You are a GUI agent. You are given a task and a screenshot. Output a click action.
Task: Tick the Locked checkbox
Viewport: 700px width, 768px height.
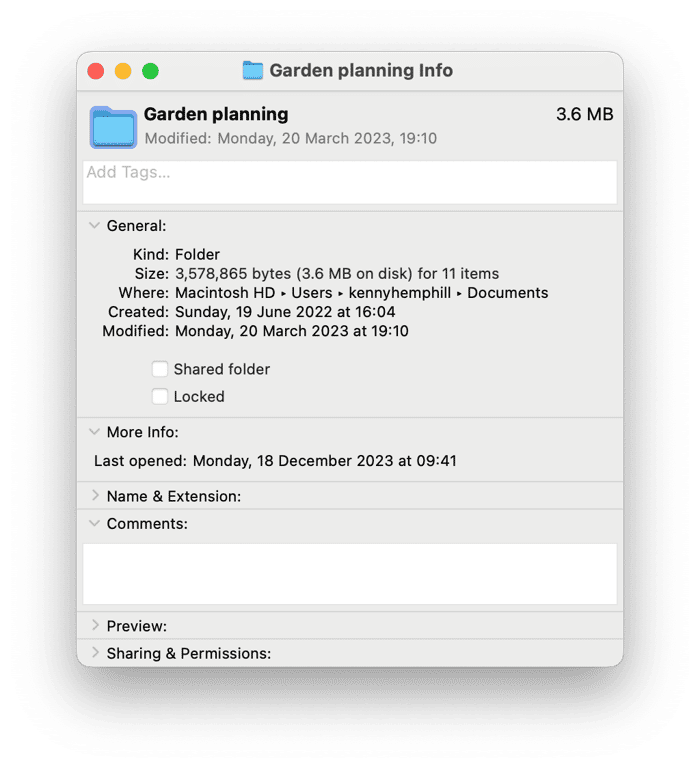[160, 397]
